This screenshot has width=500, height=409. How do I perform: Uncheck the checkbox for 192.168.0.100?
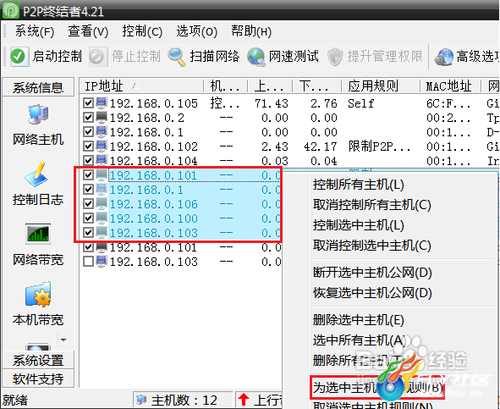pos(88,218)
